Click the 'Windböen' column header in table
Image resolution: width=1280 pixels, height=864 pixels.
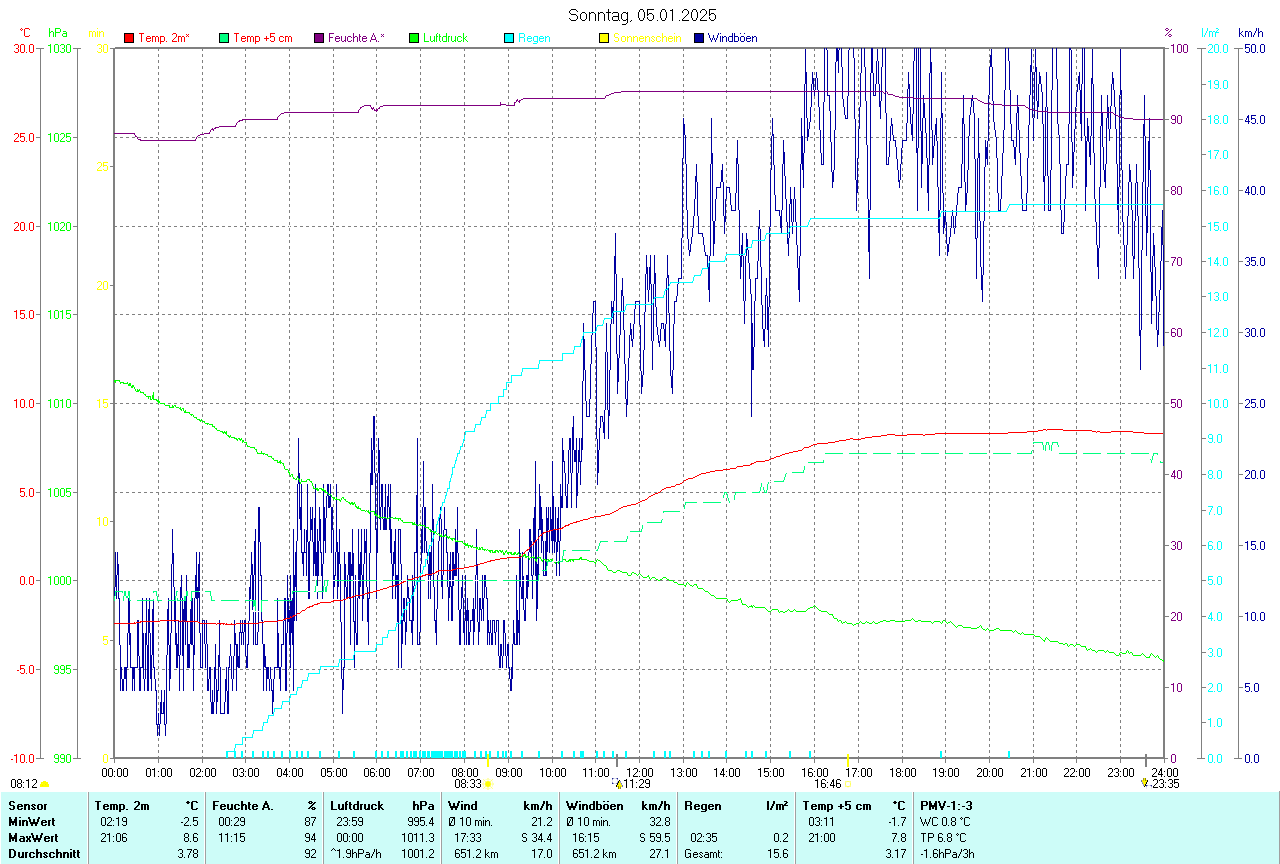(x=594, y=806)
